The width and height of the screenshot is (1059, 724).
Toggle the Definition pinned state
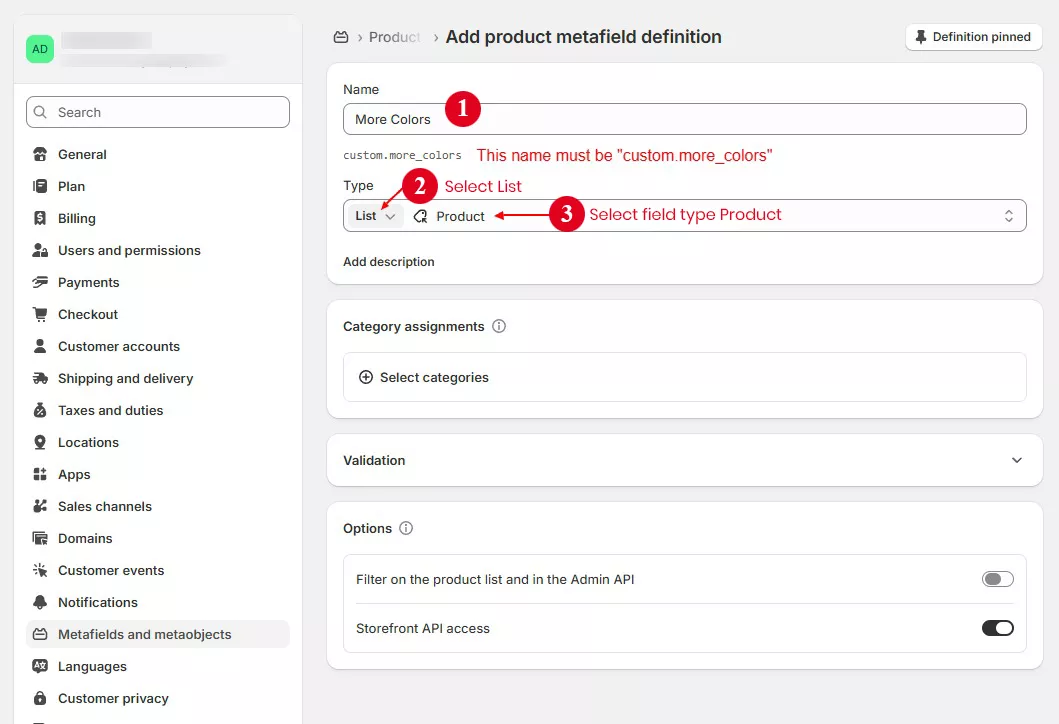tap(972, 36)
